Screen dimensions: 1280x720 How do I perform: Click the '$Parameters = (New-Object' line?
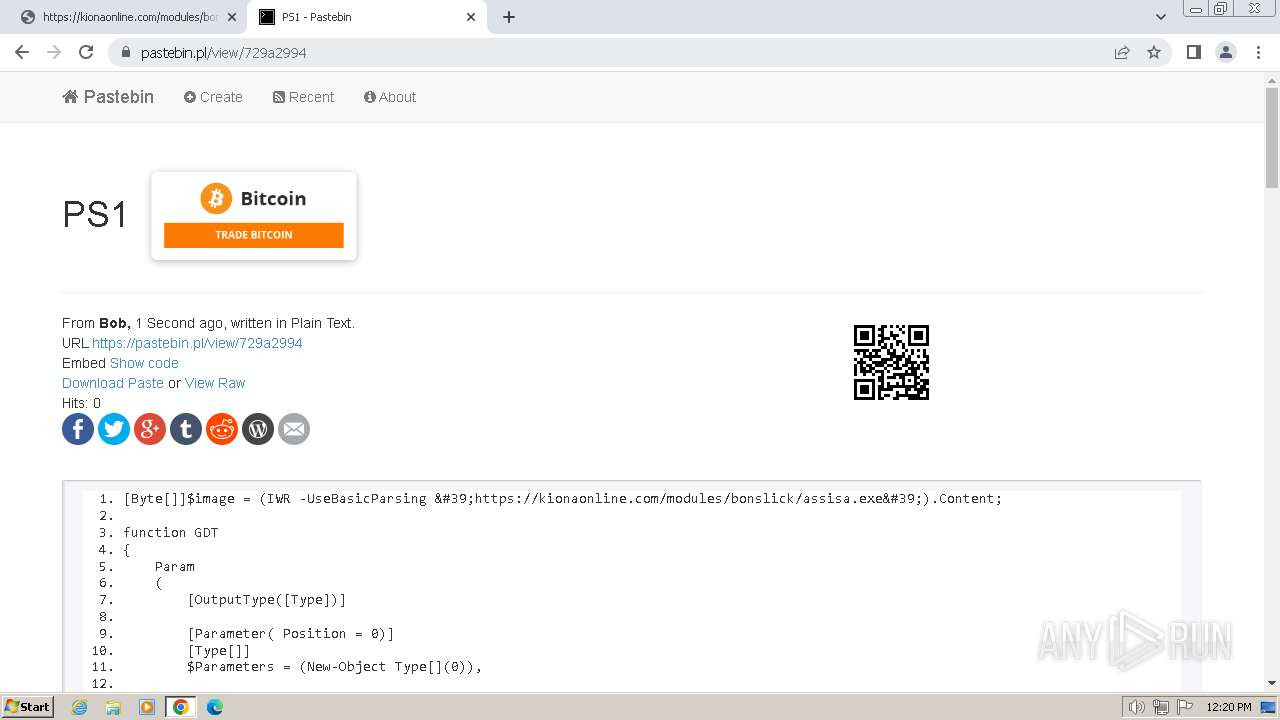(x=334, y=667)
